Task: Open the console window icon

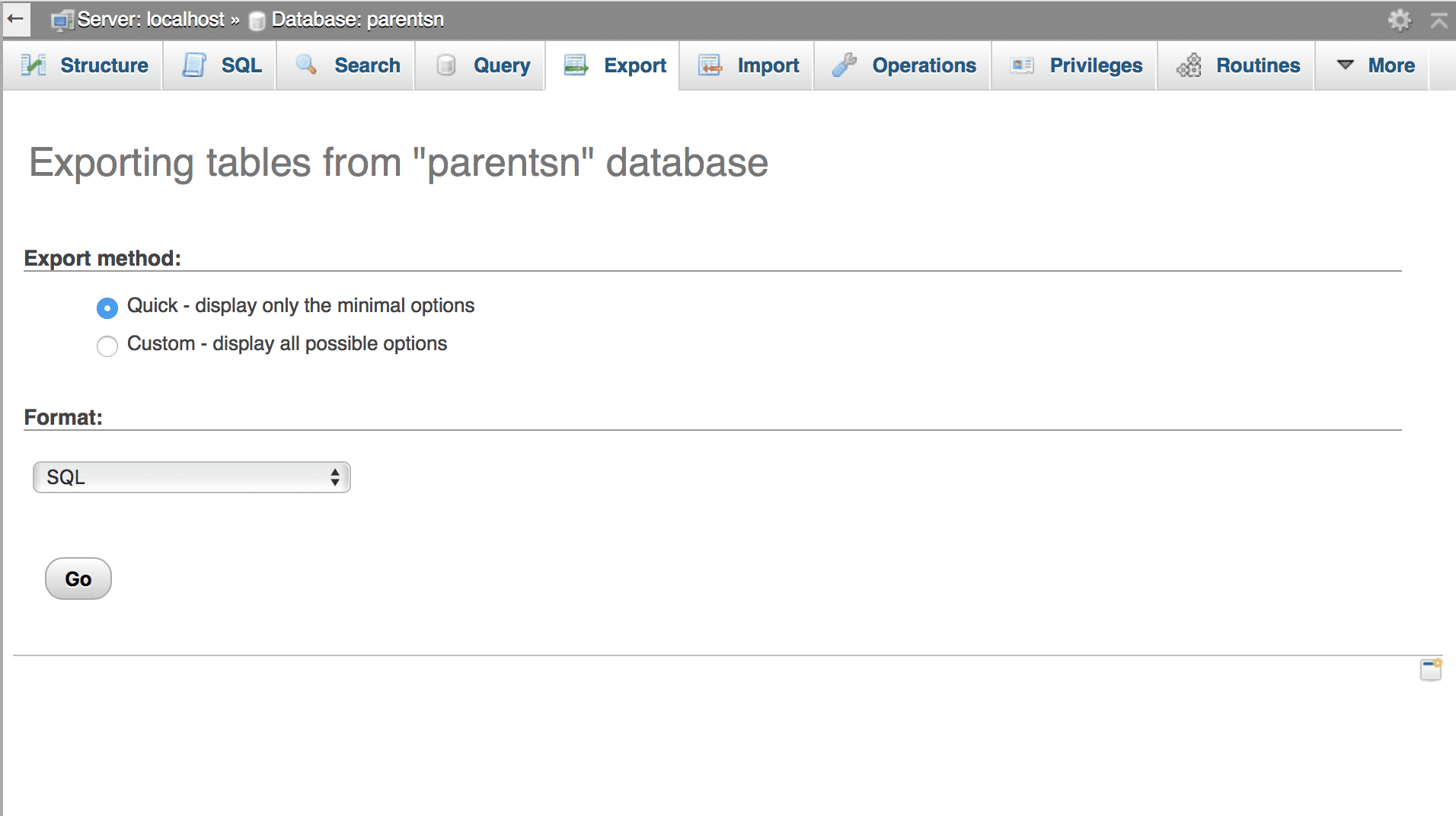Action: click(x=1431, y=670)
